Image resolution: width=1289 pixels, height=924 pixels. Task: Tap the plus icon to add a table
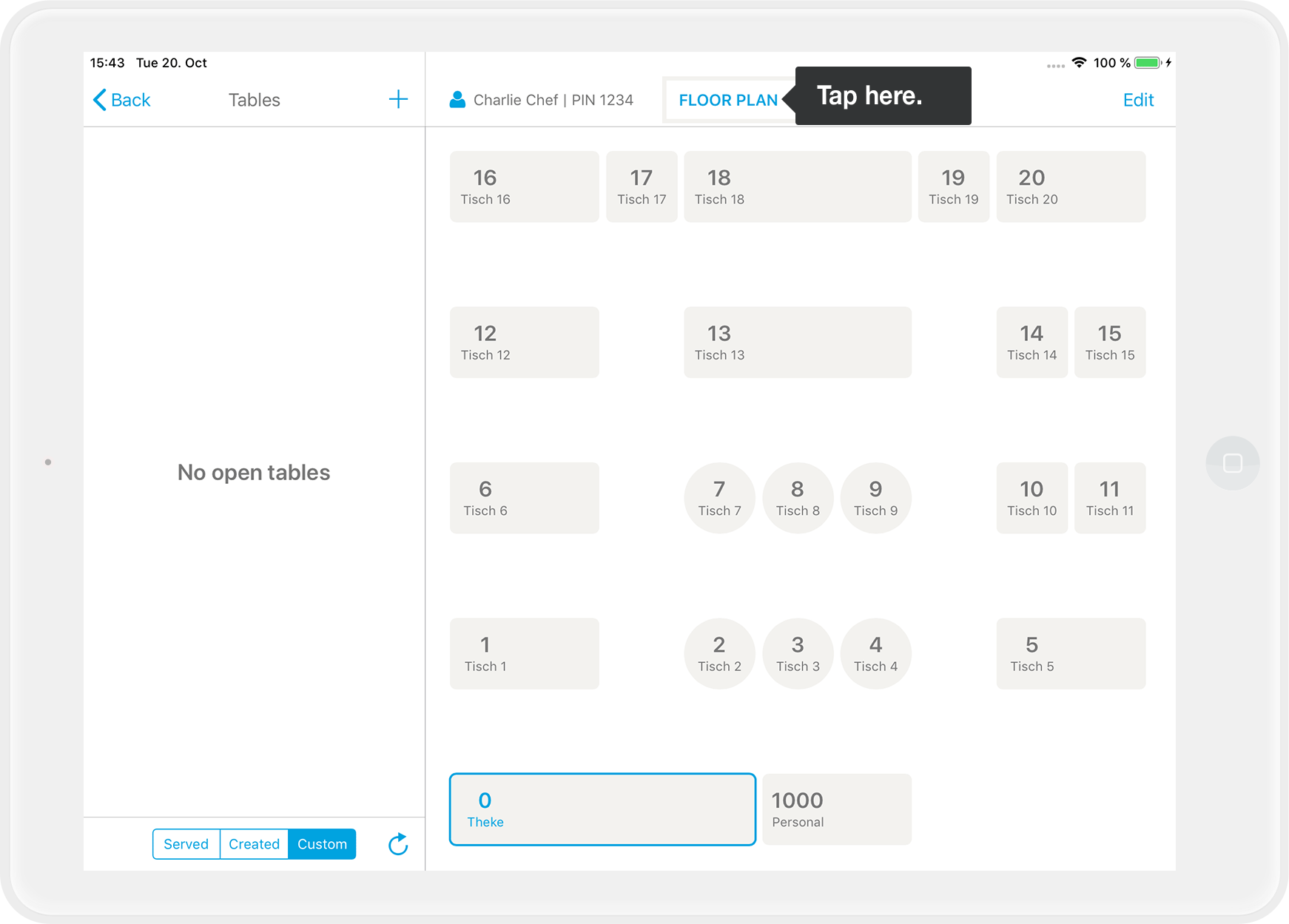tap(398, 99)
